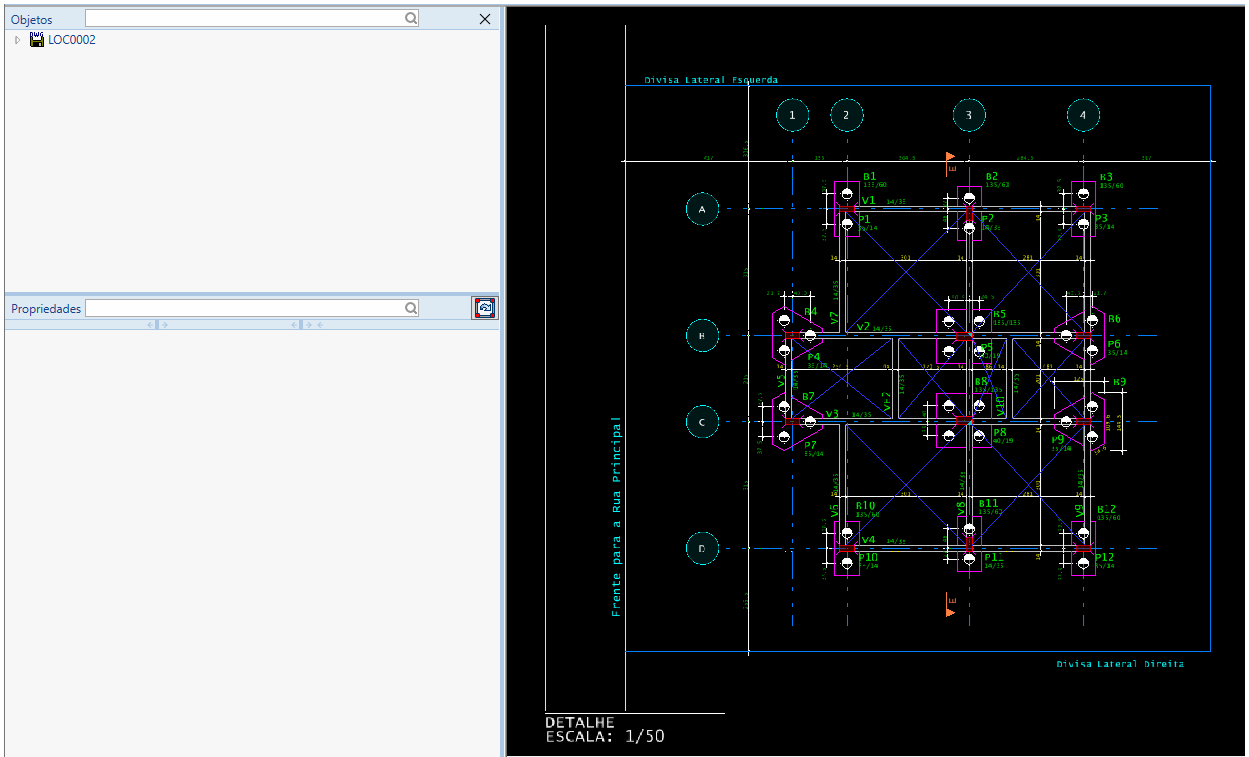Screen dimensions: 1249x757
Task: Click the Propriedades search magnifier icon
Action: (x=411, y=309)
